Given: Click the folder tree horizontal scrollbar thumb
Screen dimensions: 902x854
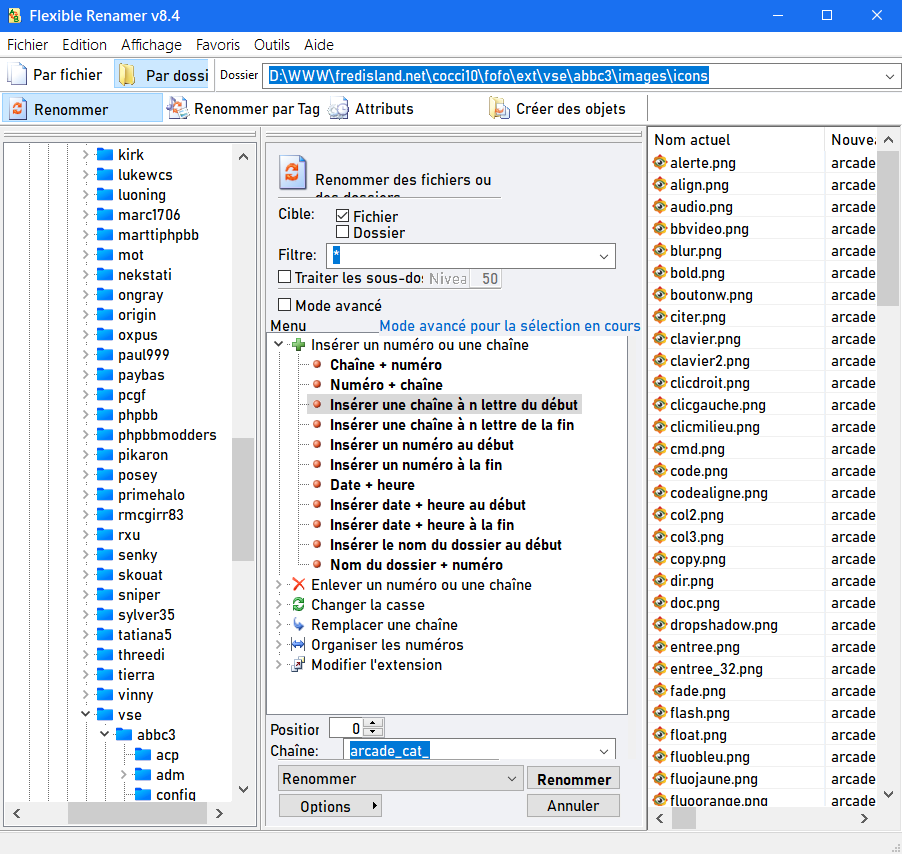Looking at the screenshot, I should tap(137, 813).
